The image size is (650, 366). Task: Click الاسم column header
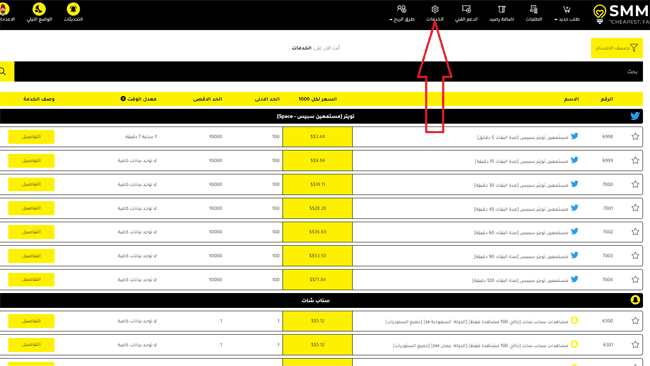571,99
